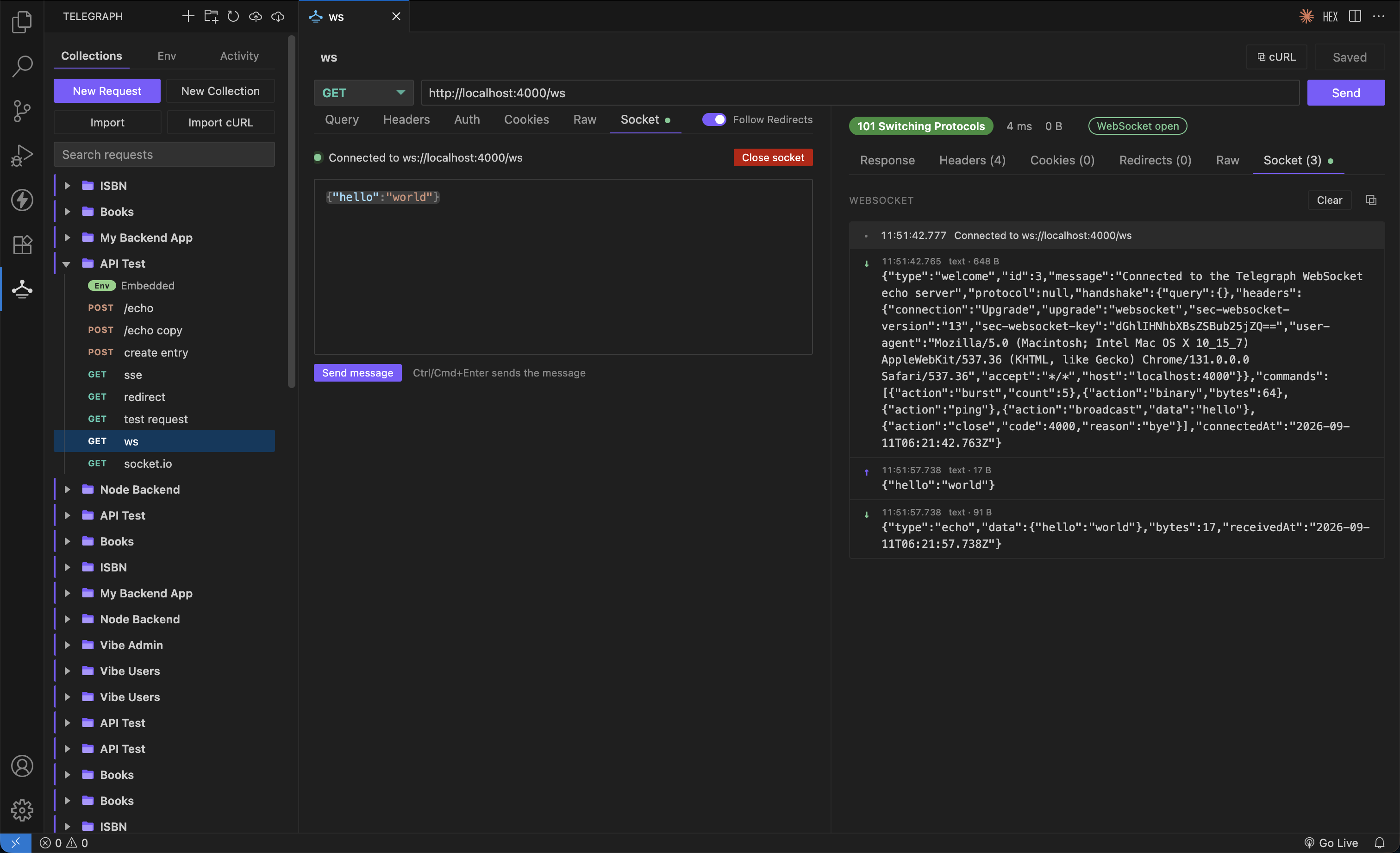
Task: Click the purple Send button
Action: point(1345,93)
